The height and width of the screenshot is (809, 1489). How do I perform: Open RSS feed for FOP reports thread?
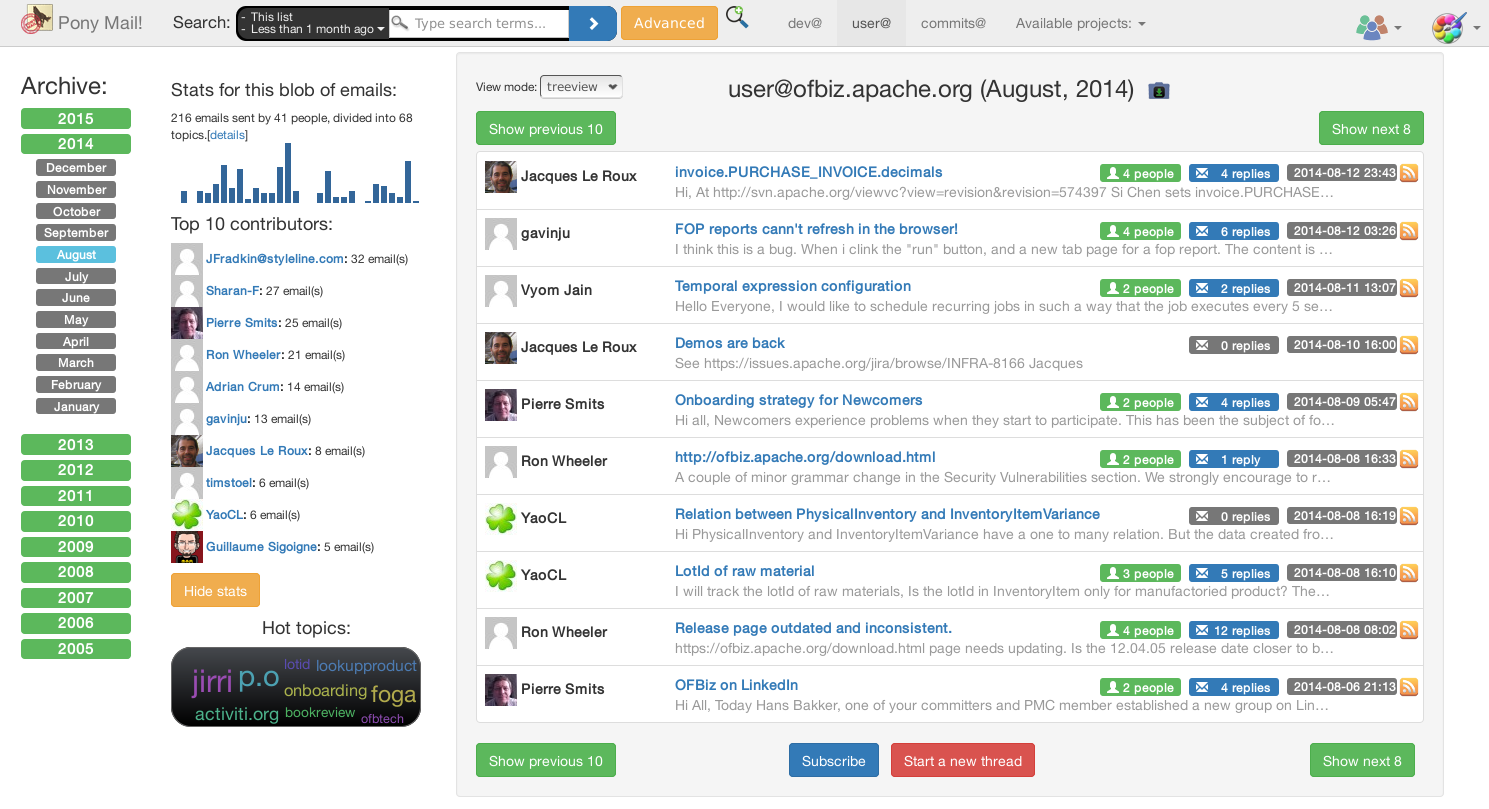pos(1409,231)
